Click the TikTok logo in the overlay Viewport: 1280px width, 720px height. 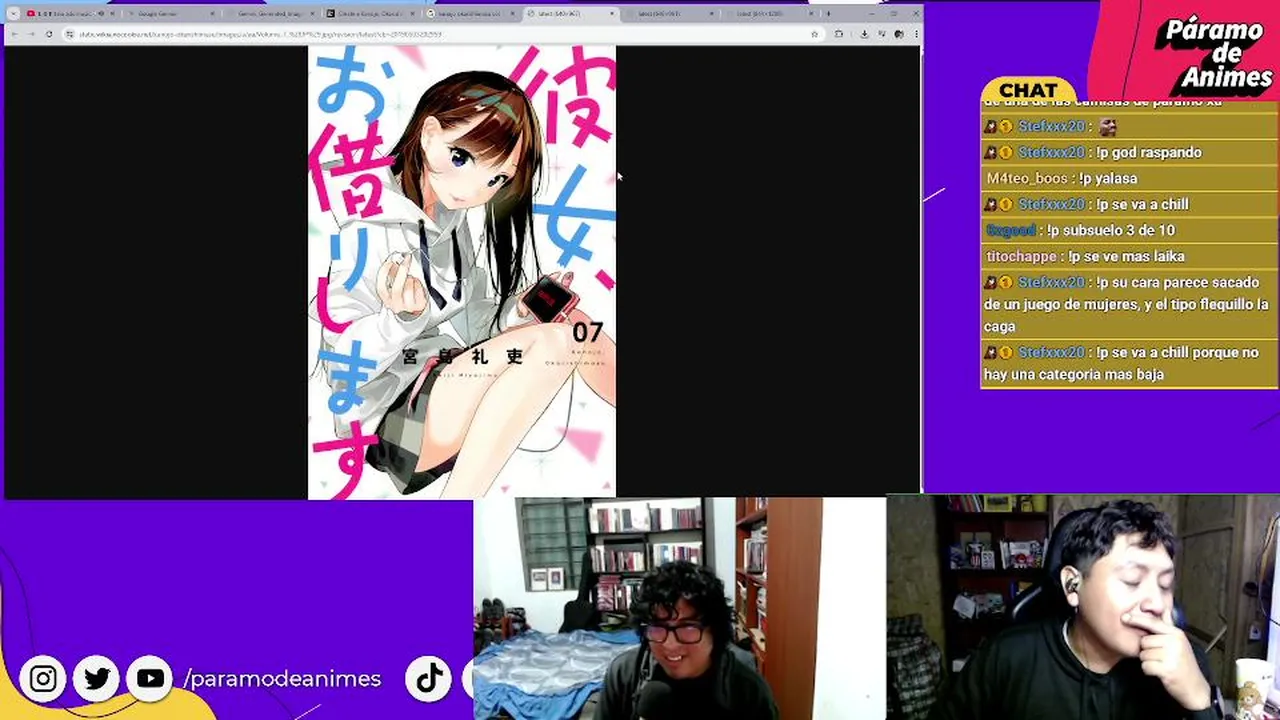tap(429, 679)
